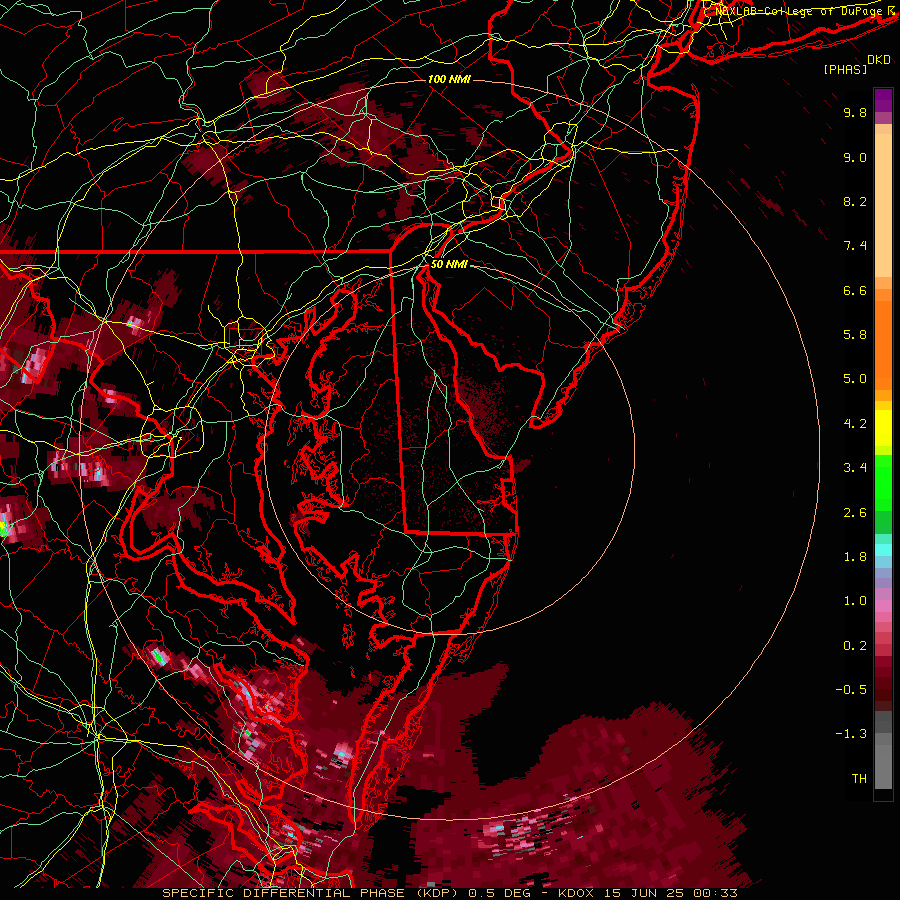
Task: Click the 3.4 value on the scale
Action: [855, 468]
